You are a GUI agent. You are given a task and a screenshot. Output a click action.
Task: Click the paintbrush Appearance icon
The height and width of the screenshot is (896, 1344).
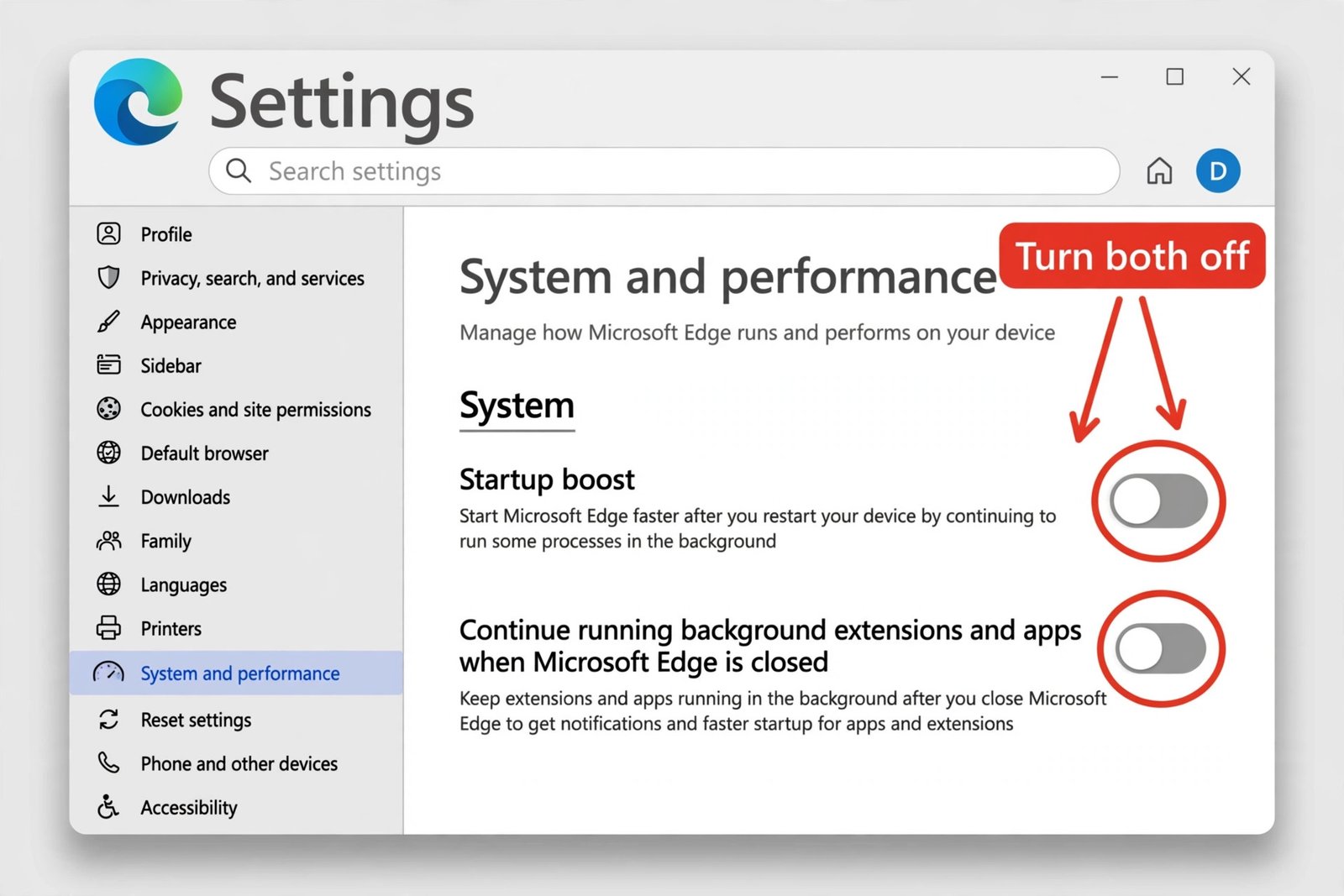pyautogui.click(x=108, y=322)
